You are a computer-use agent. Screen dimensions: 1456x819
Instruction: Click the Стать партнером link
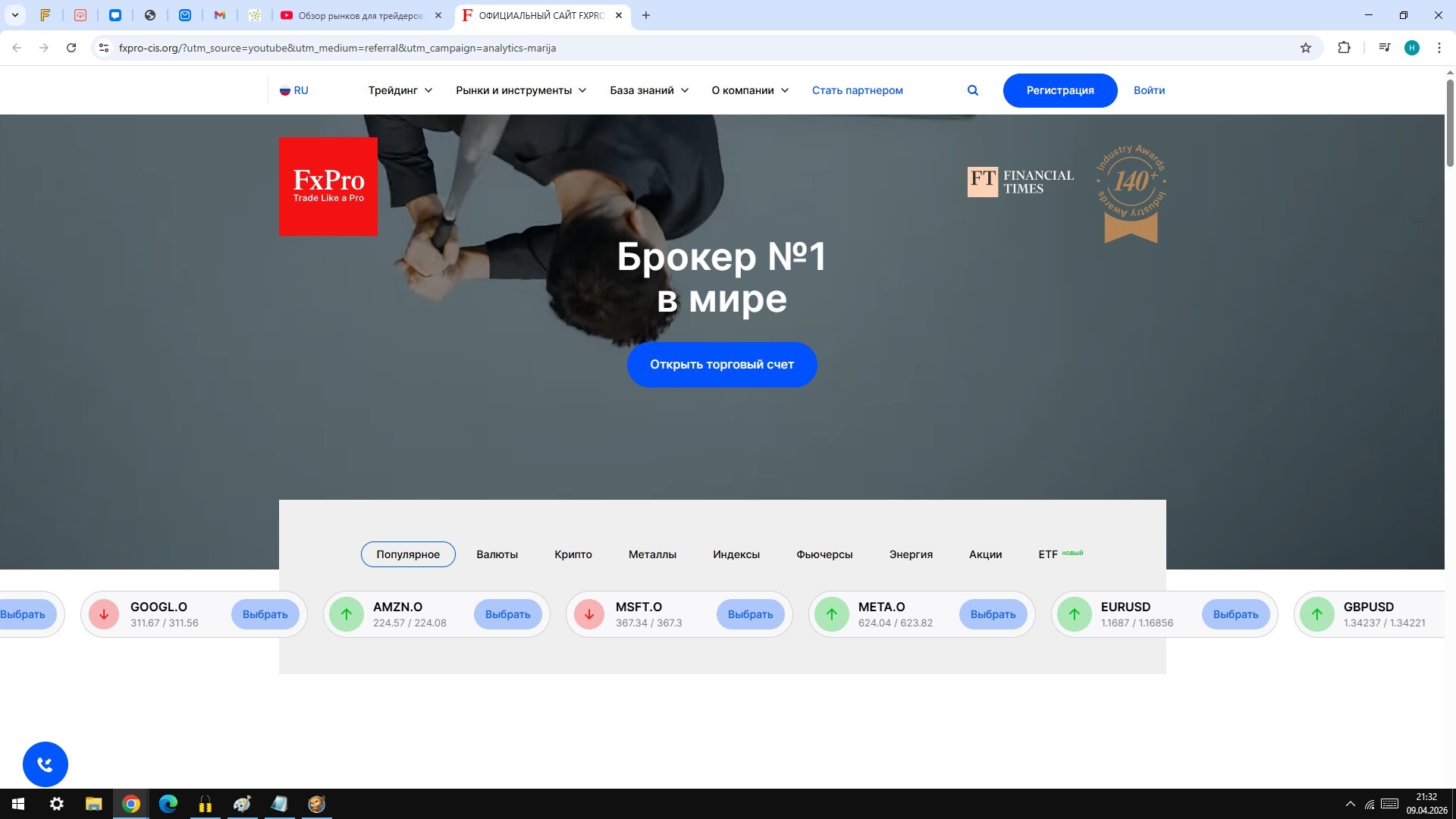857,90
